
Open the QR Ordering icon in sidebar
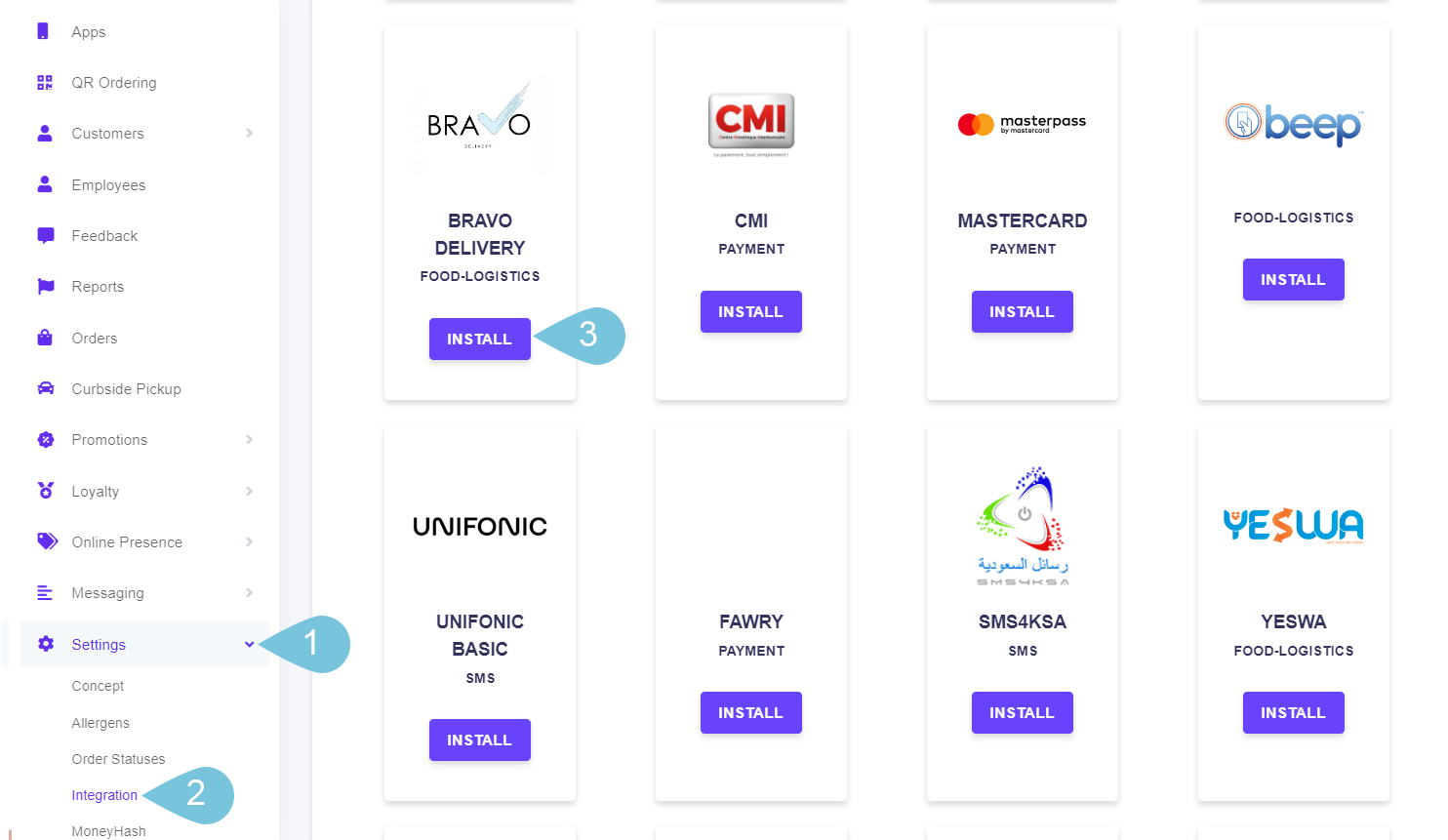pos(45,82)
